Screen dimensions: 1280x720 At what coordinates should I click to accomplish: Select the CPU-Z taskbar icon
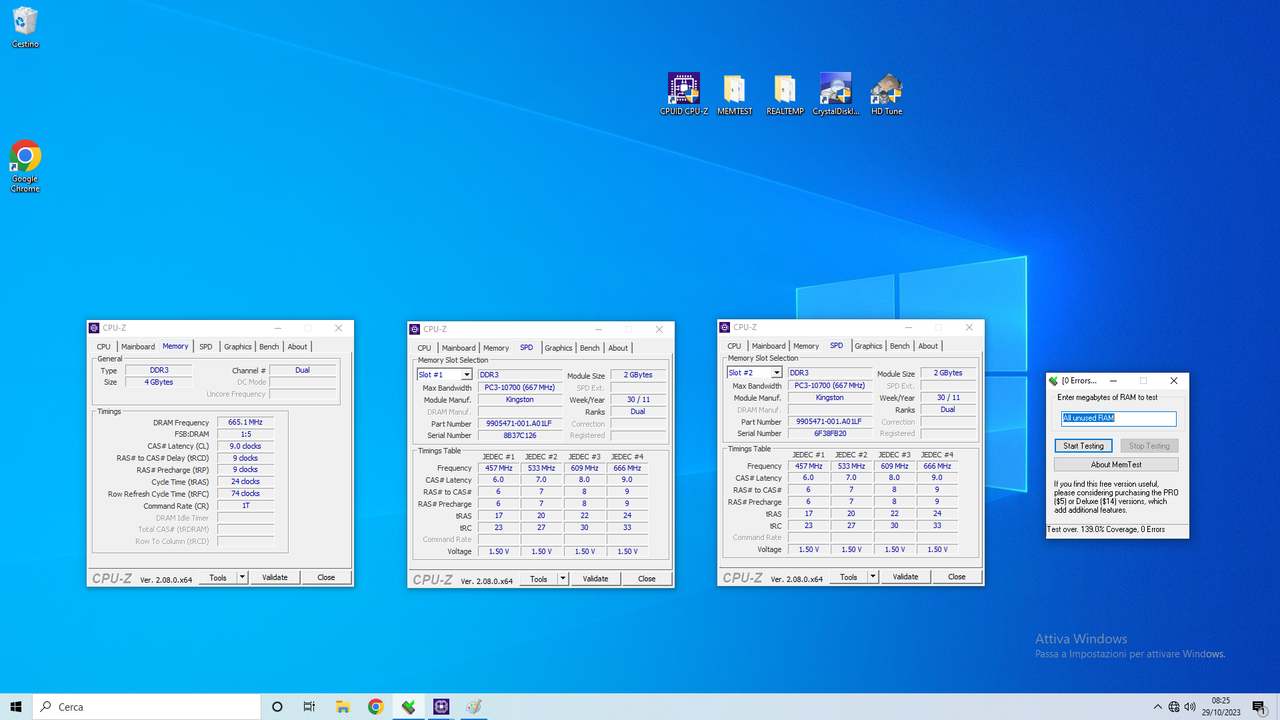(x=441, y=707)
